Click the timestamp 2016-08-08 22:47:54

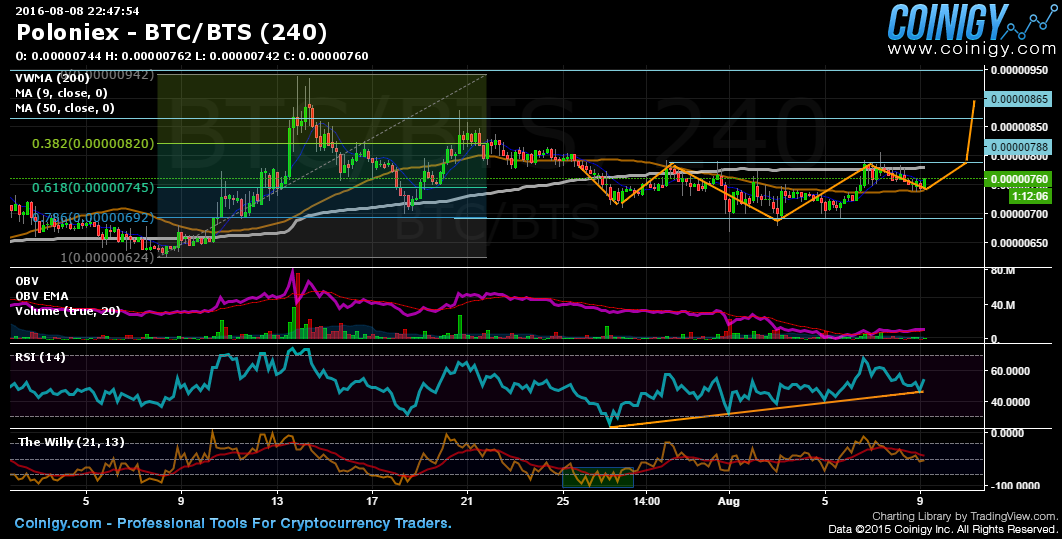(77, 11)
